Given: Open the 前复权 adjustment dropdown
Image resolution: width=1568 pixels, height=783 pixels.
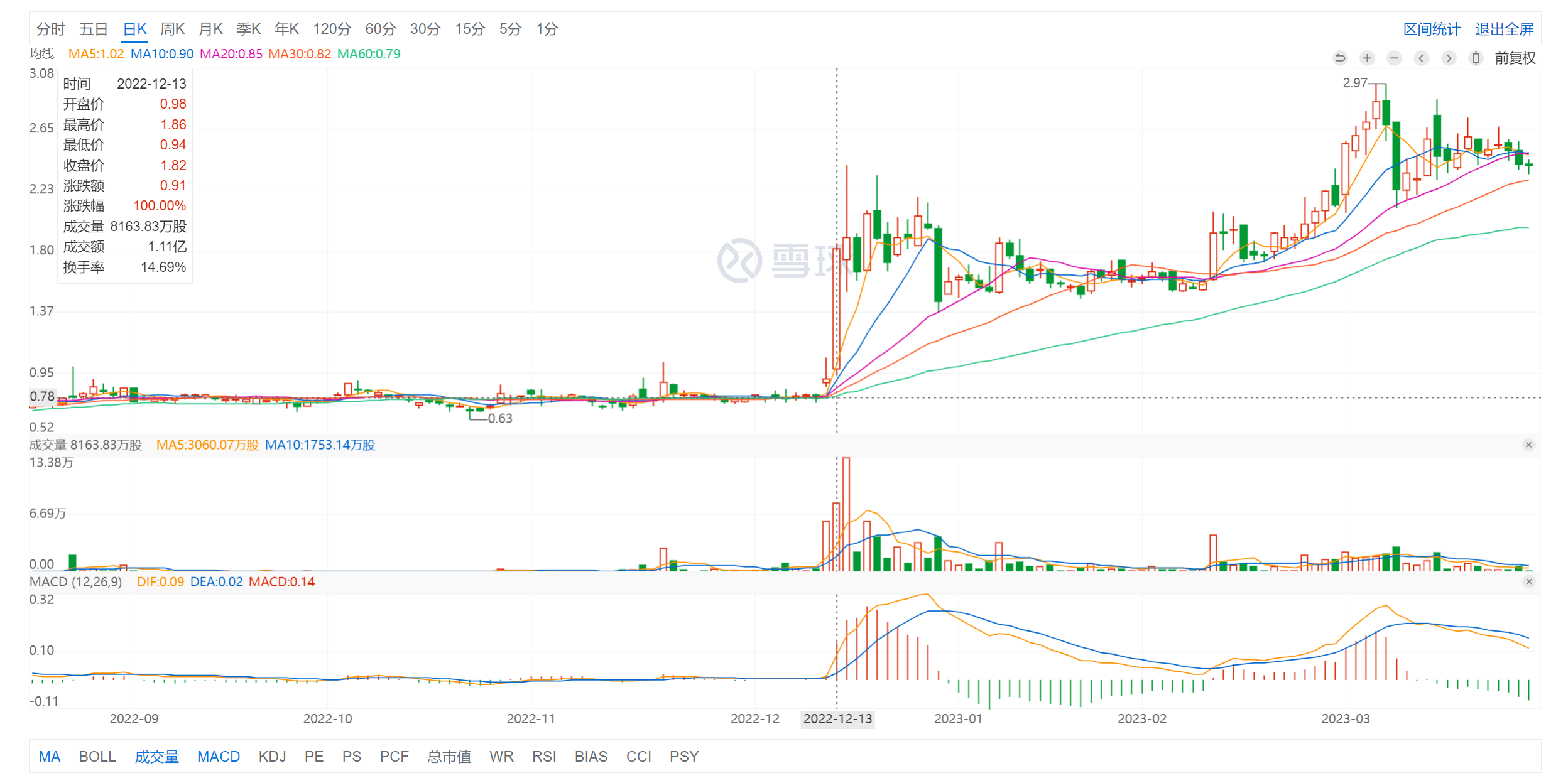Looking at the screenshot, I should coord(1515,58).
